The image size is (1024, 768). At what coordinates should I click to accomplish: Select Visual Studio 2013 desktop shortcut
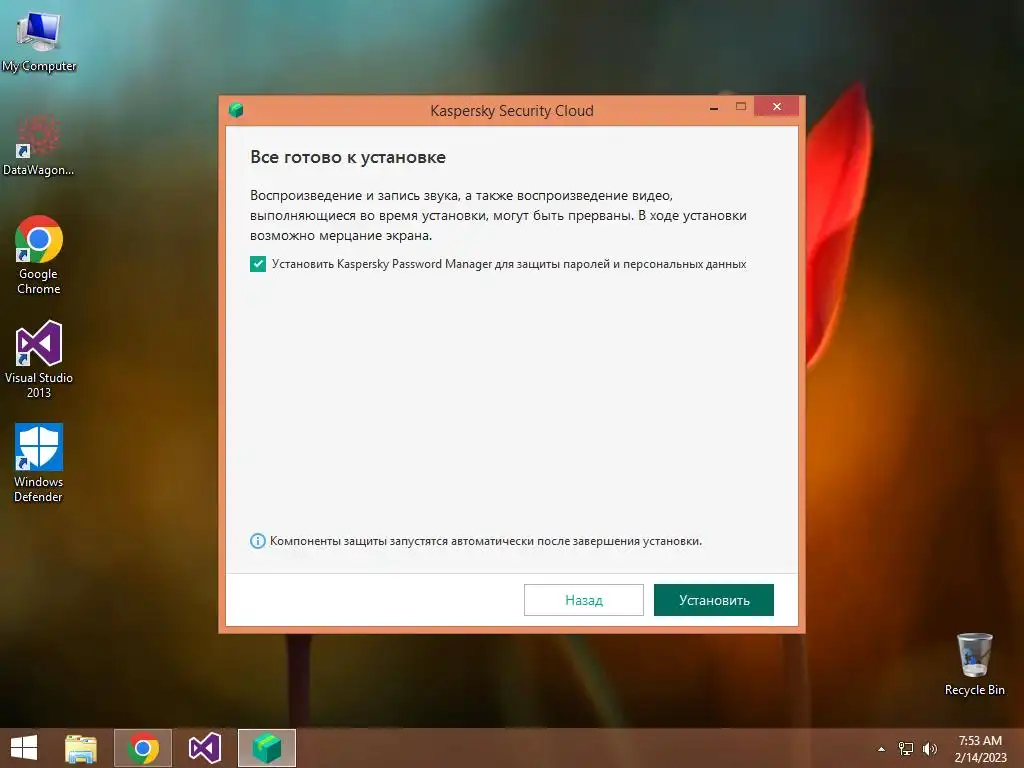click(x=39, y=359)
